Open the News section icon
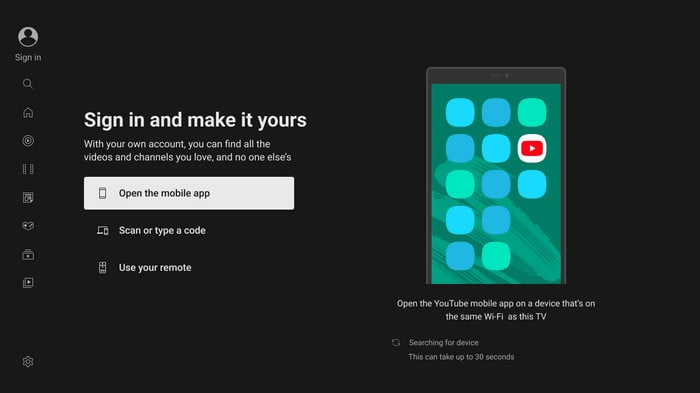The image size is (700, 393). (x=28, y=197)
